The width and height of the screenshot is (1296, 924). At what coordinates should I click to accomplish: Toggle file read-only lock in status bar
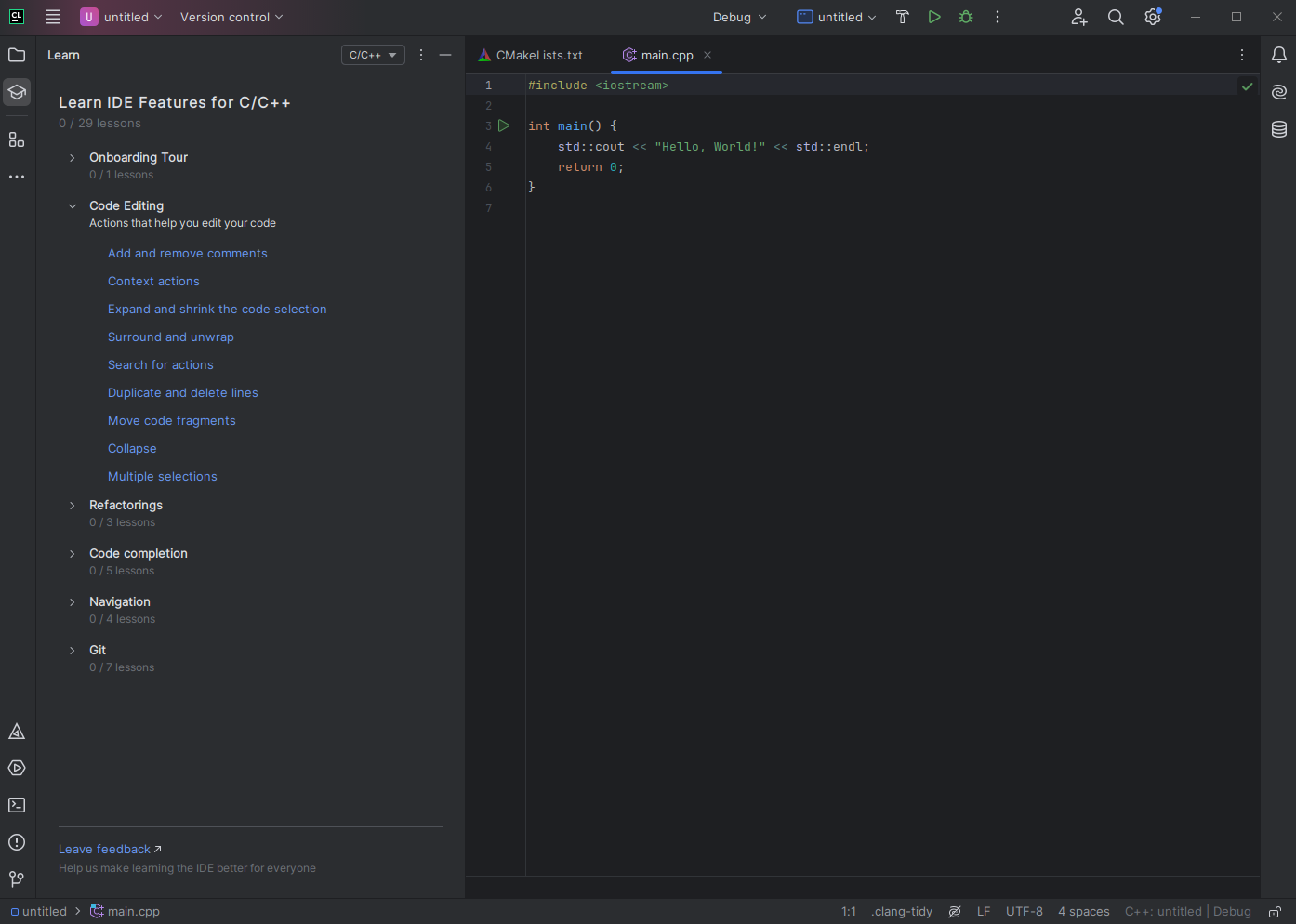[1276, 912]
